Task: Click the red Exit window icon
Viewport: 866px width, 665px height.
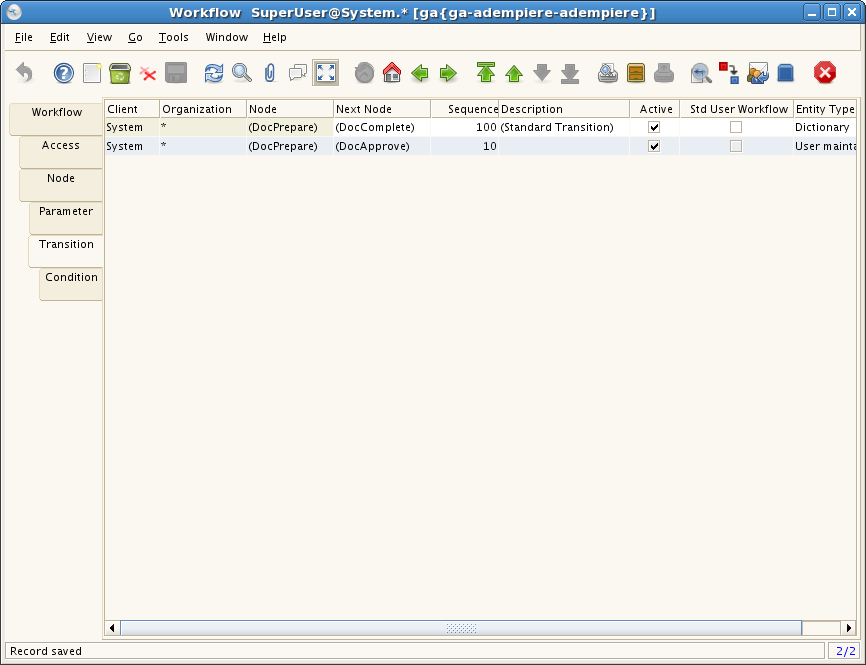Action: pos(824,73)
